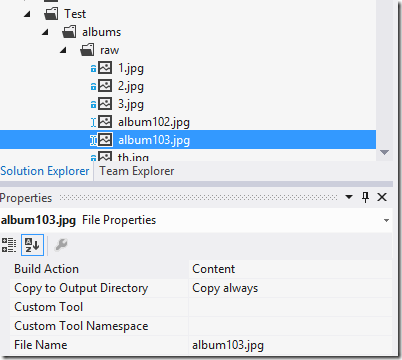
Task: Click the Property Pages wrench icon
Action: pyautogui.click(x=61, y=245)
